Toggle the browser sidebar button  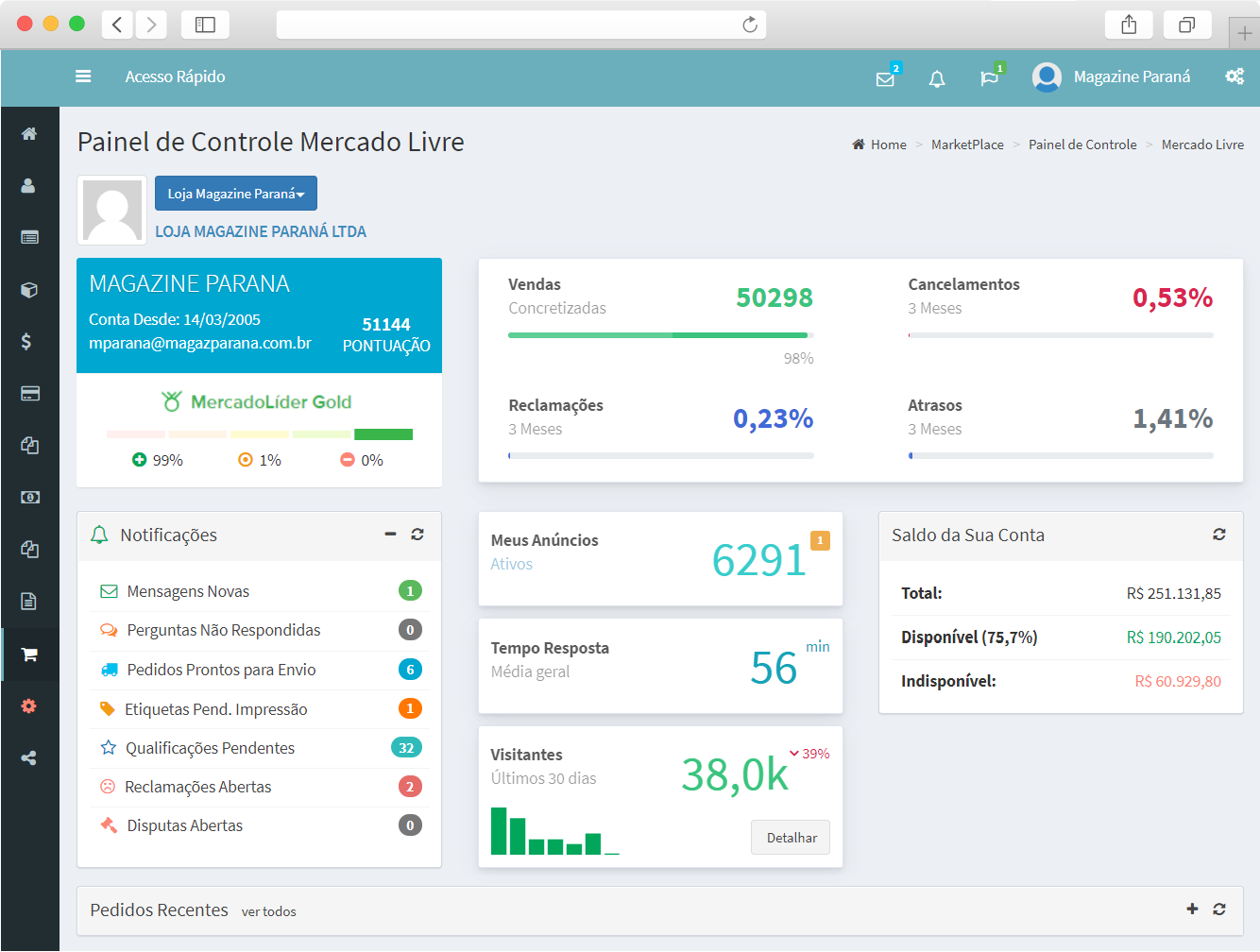click(x=205, y=25)
